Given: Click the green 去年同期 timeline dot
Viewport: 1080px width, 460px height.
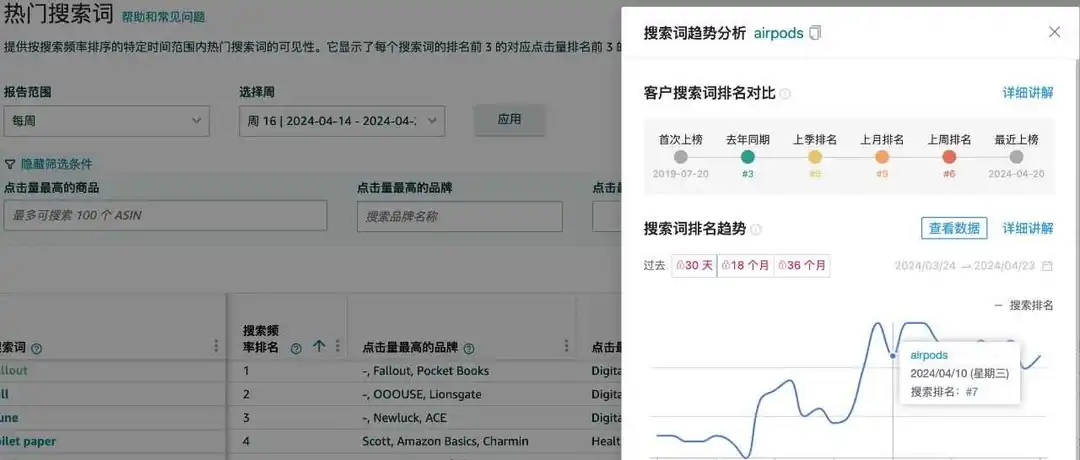Looking at the screenshot, I should 747,157.
